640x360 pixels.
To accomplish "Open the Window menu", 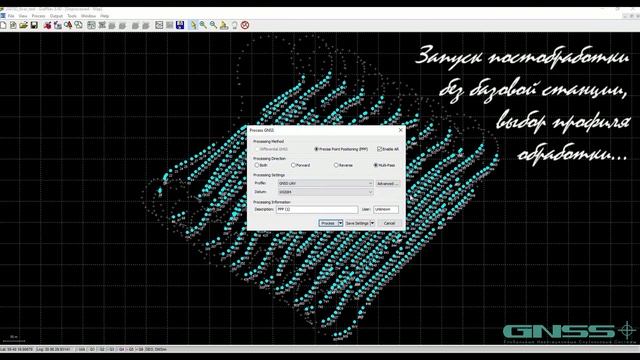I will pos(88,16).
